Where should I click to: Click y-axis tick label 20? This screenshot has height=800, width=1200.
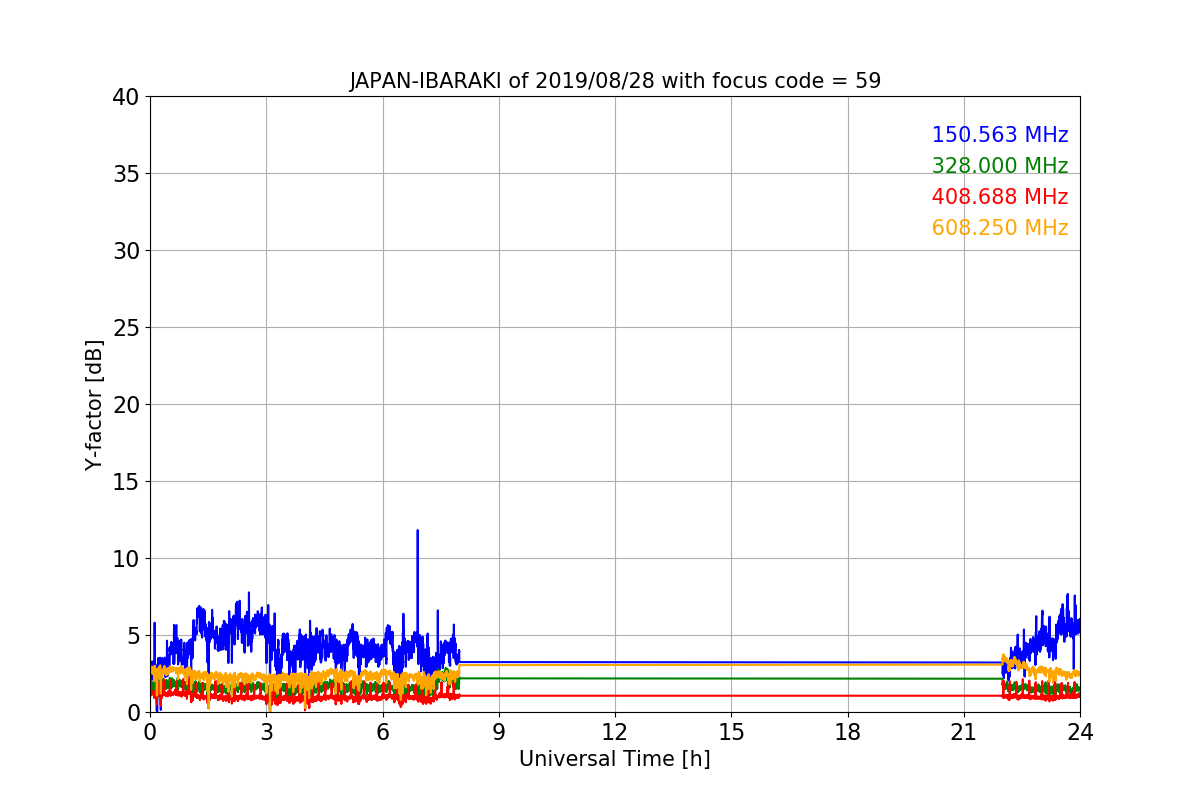(x=125, y=405)
